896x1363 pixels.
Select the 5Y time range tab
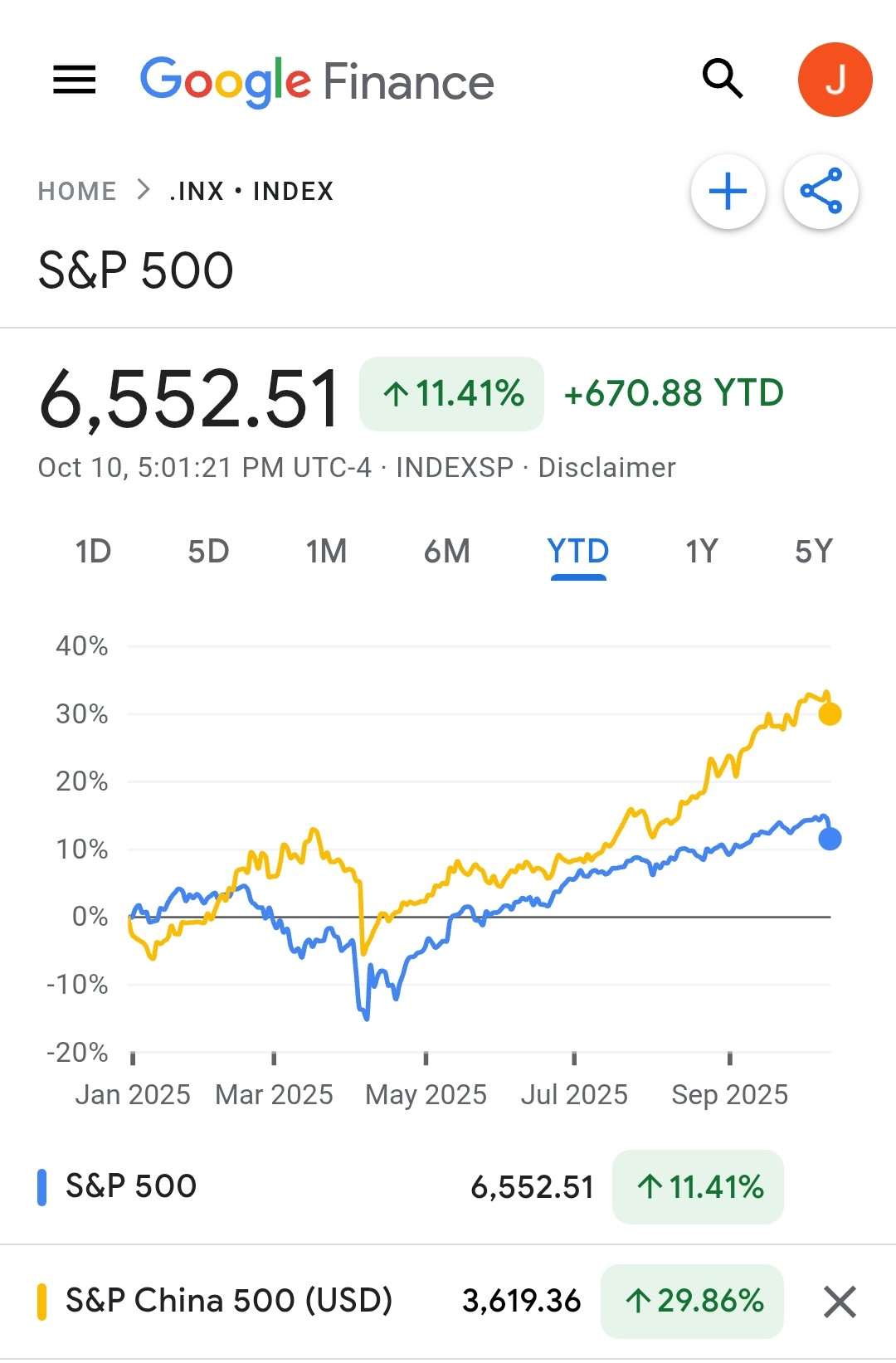813,552
